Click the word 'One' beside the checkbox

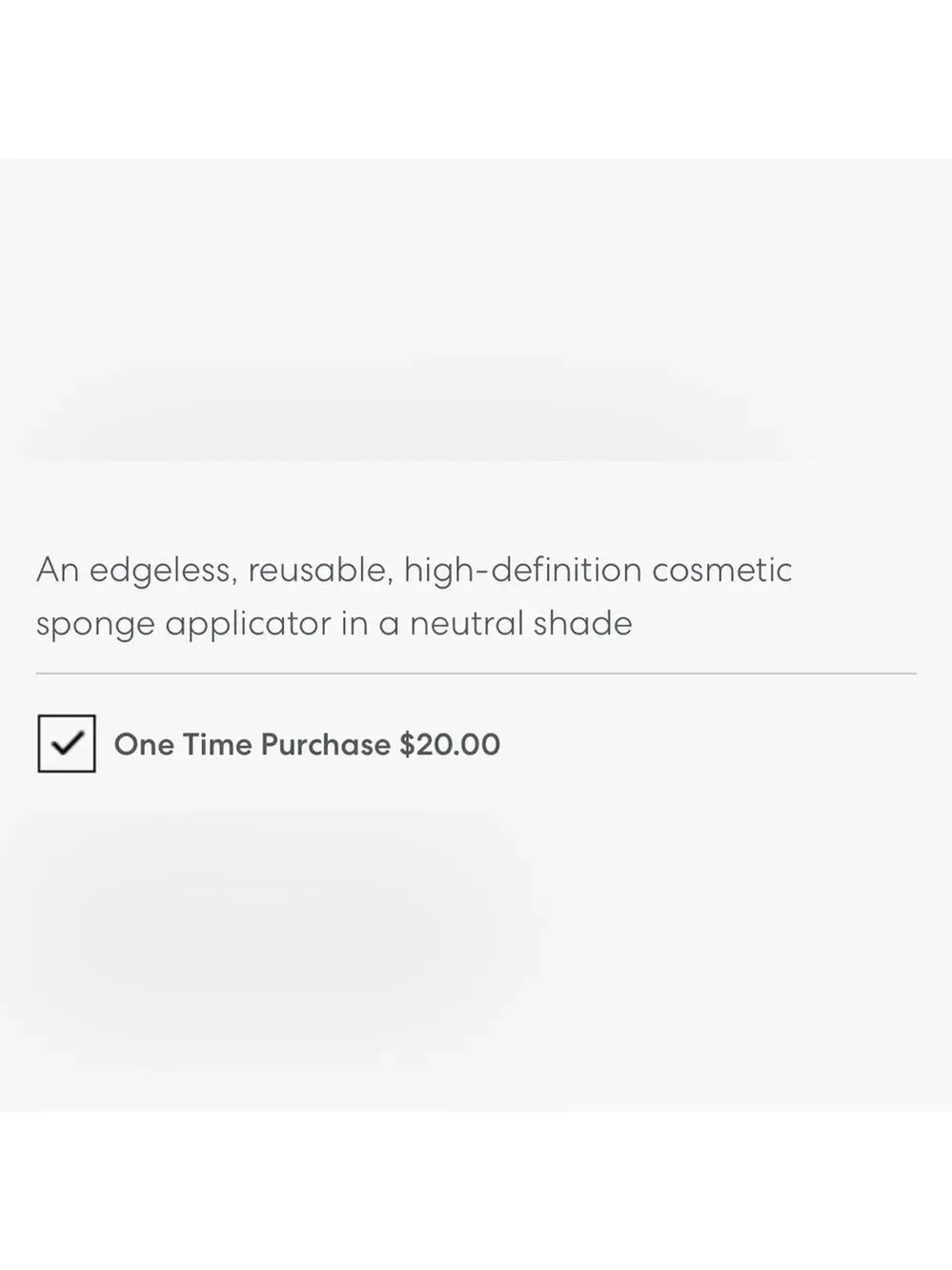tap(144, 744)
